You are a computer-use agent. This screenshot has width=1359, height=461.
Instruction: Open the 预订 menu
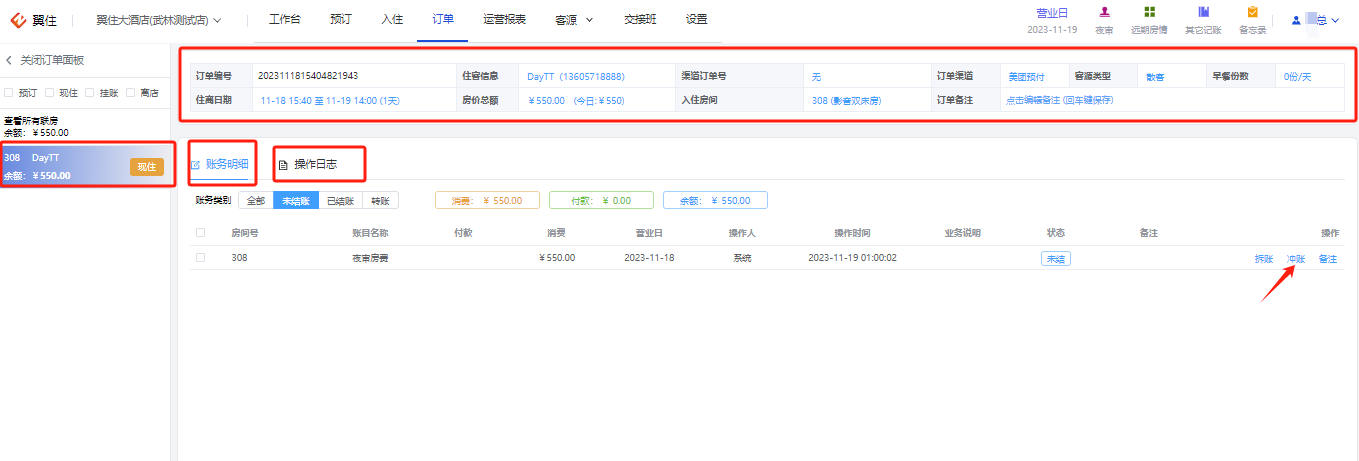pyautogui.click(x=341, y=20)
